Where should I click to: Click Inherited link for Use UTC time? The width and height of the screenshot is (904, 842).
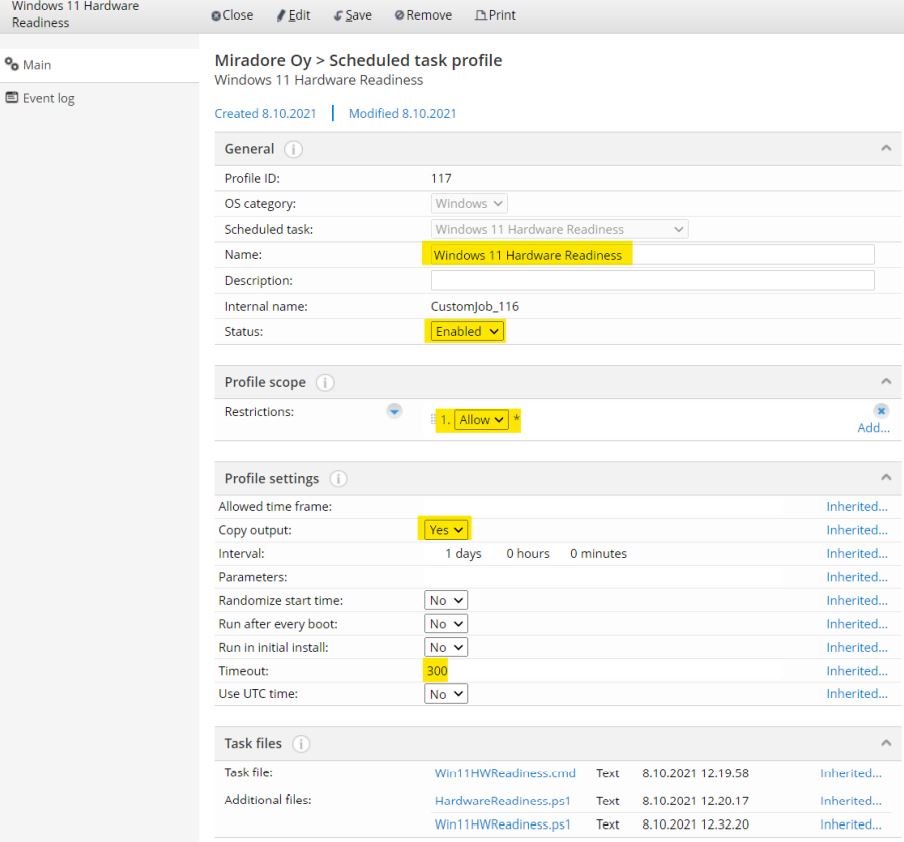point(857,694)
